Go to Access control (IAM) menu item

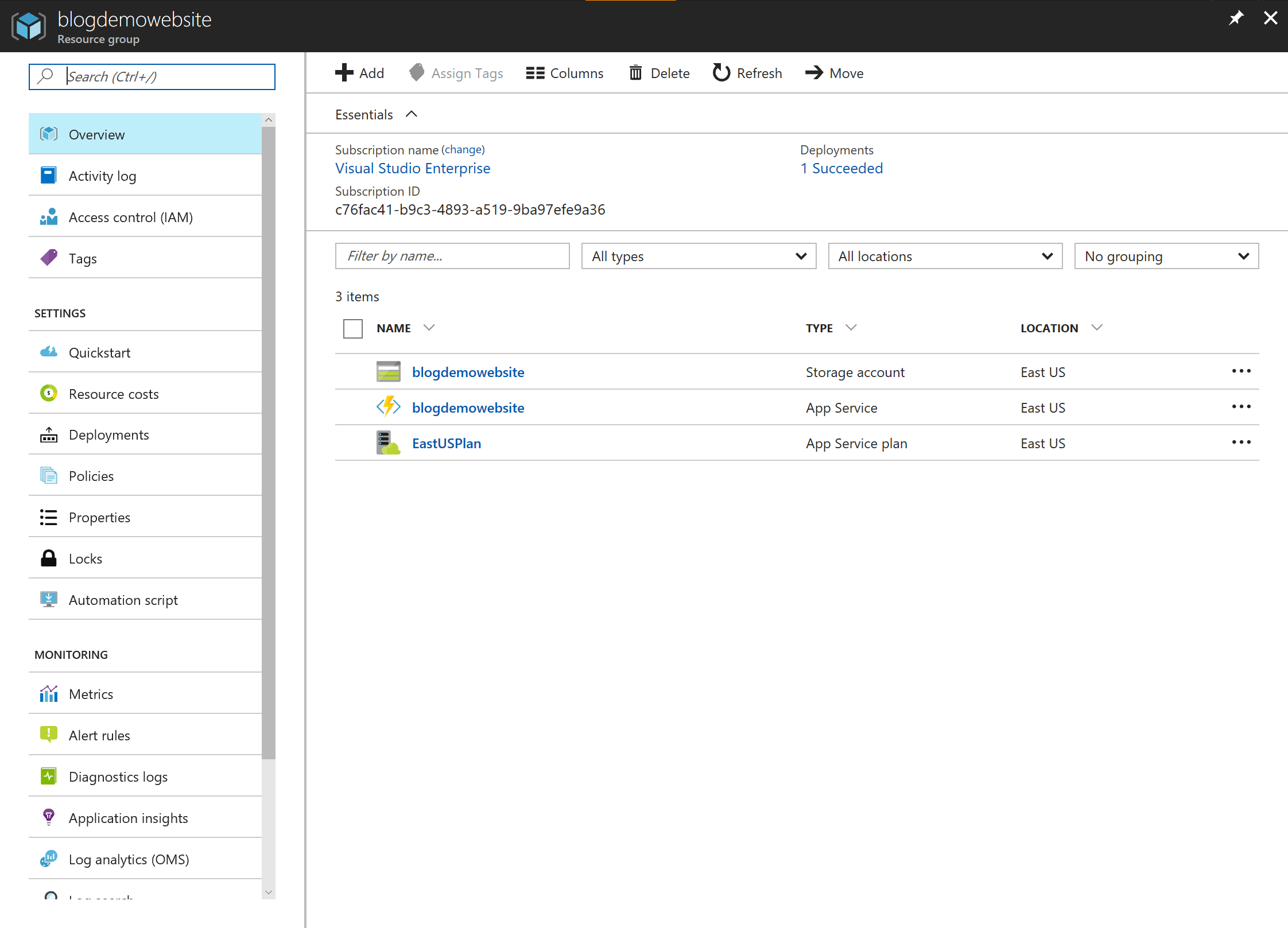pos(145,216)
